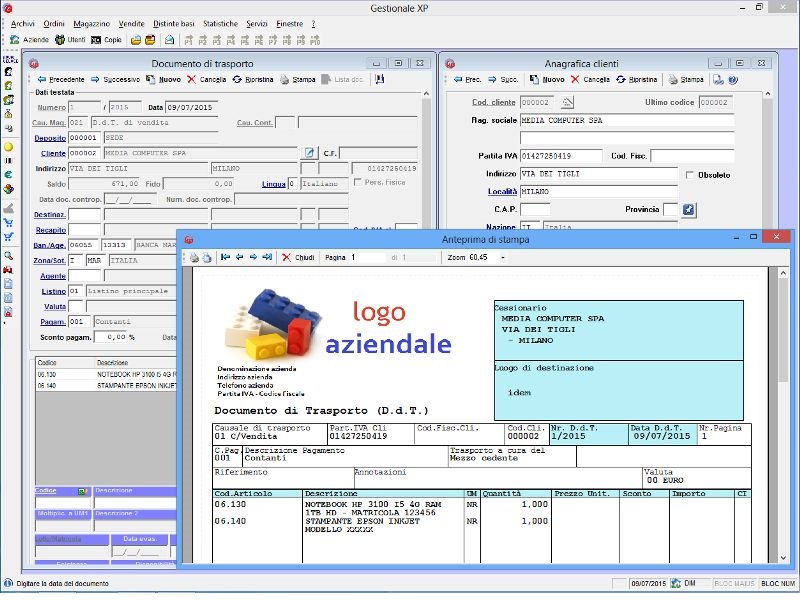Click the Stampa icon in Documento di trasporto

point(295,79)
